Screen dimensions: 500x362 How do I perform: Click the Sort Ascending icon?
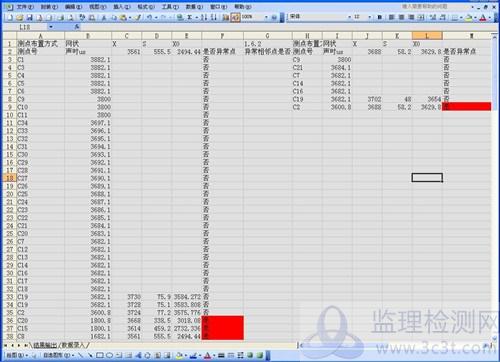click(204, 17)
